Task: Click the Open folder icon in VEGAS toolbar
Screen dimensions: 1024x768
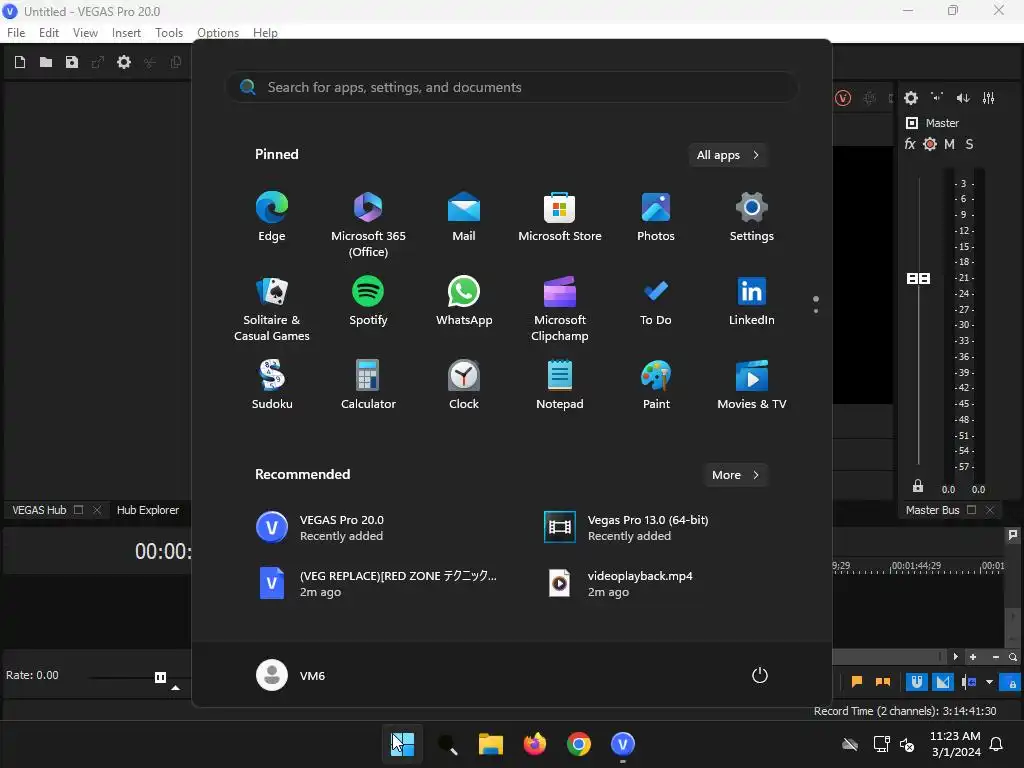Action: (46, 62)
